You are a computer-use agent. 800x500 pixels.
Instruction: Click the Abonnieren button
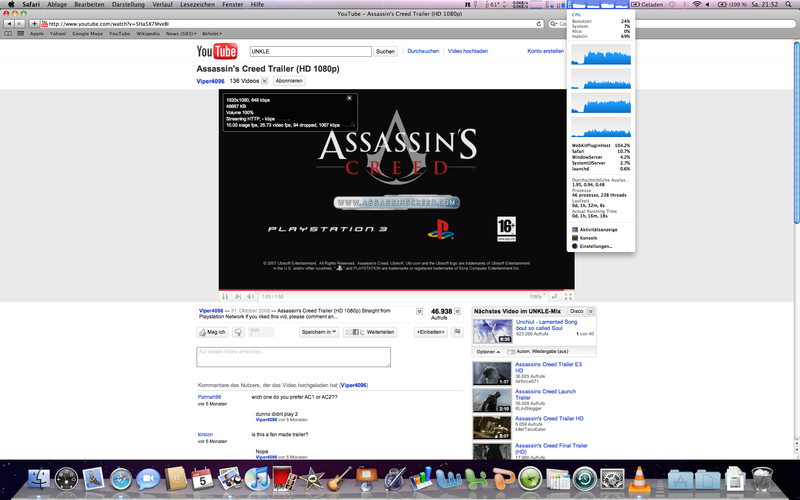pos(289,81)
